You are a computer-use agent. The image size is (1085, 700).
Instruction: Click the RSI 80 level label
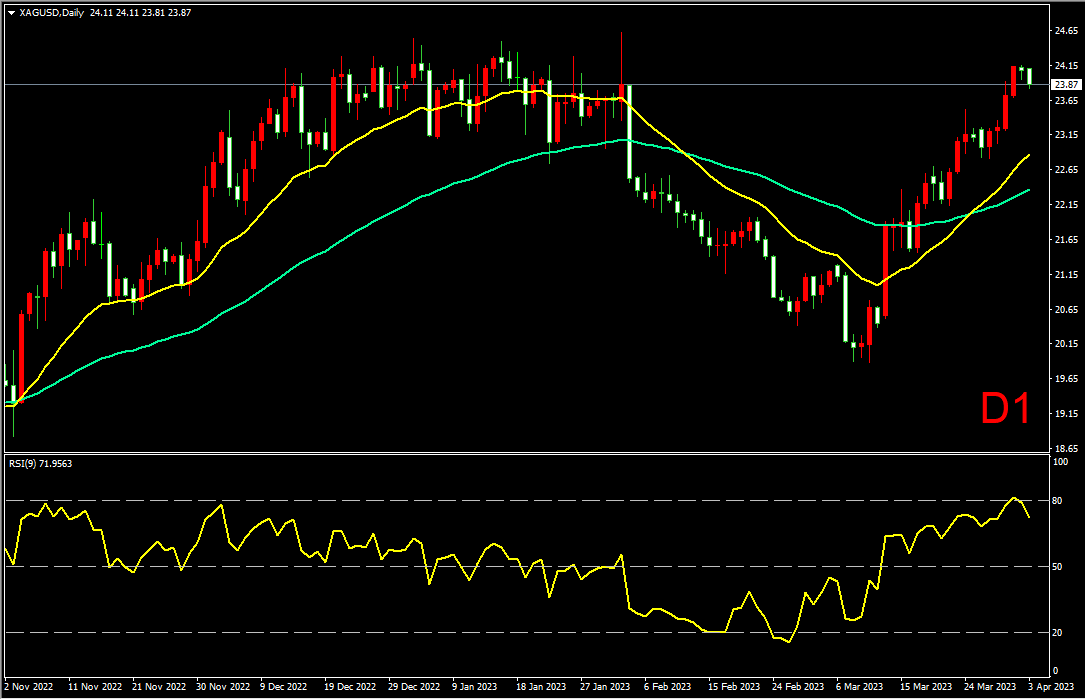click(1057, 500)
